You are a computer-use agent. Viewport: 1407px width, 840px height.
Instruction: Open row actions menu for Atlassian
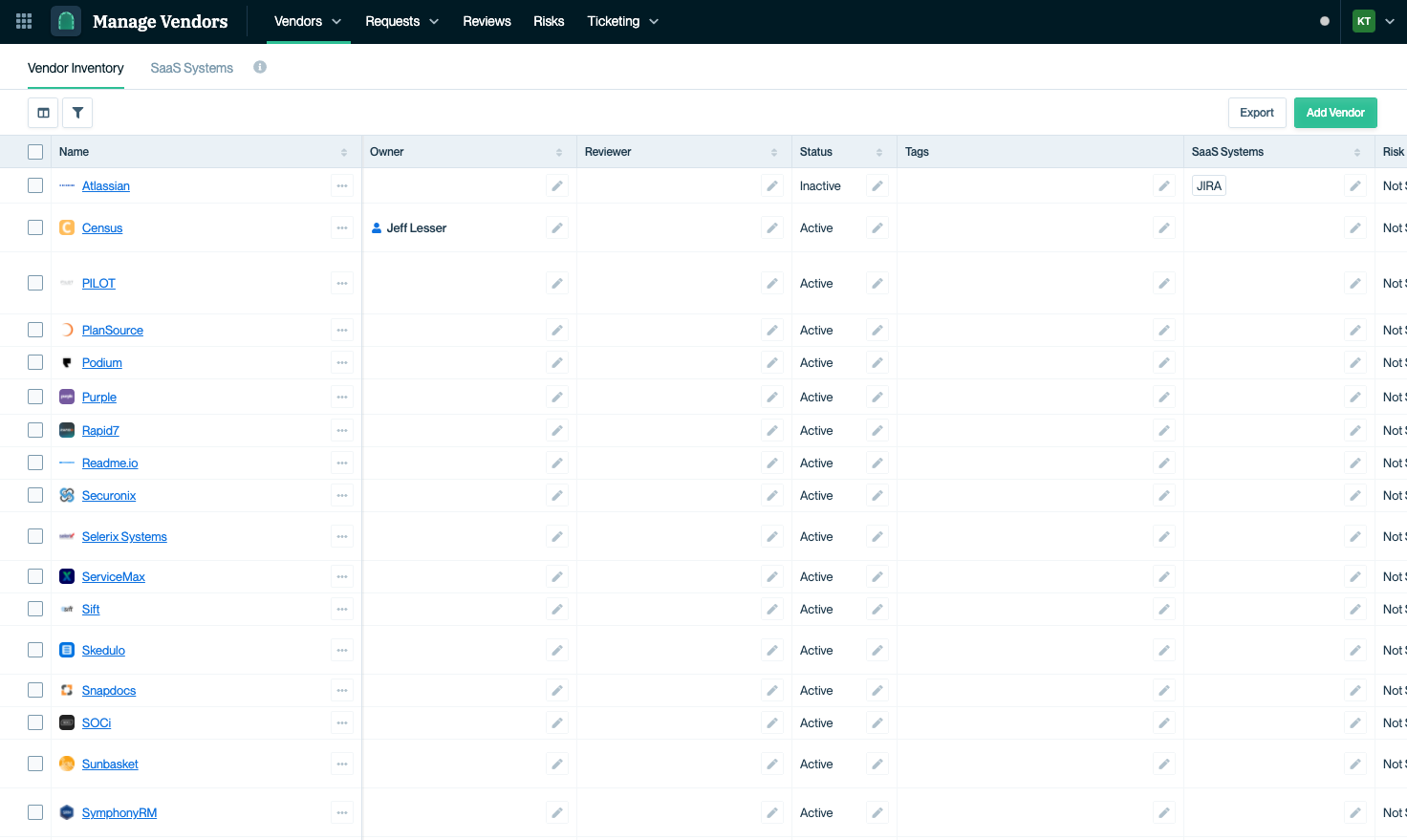pyautogui.click(x=342, y=185)
